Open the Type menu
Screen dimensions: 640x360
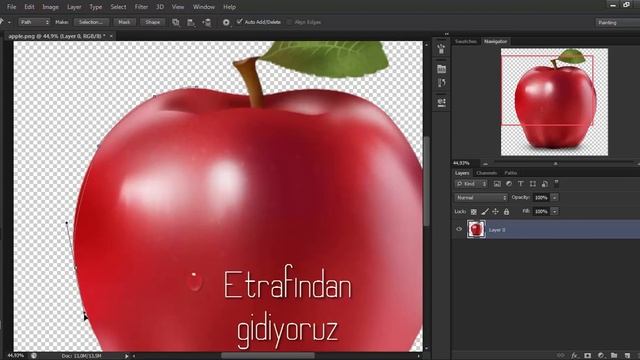point(96,7)
